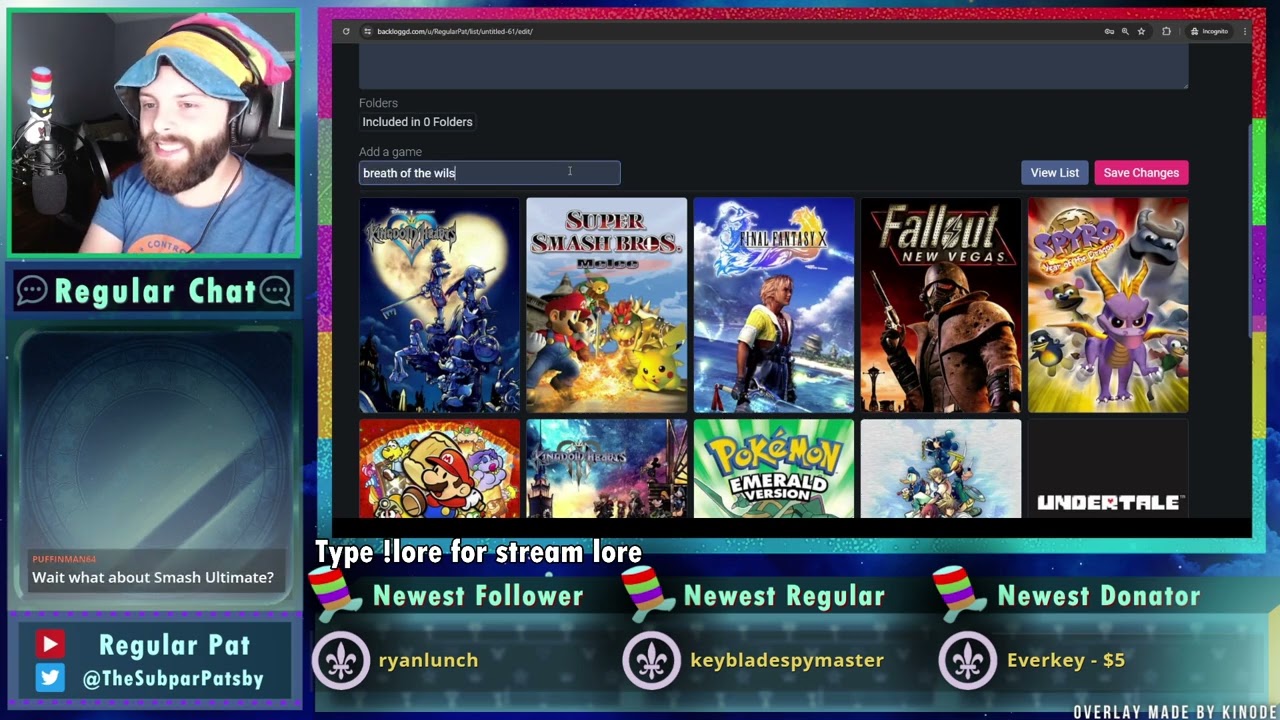
Task: Open the browser three-dot menu
Action: 1245,31
